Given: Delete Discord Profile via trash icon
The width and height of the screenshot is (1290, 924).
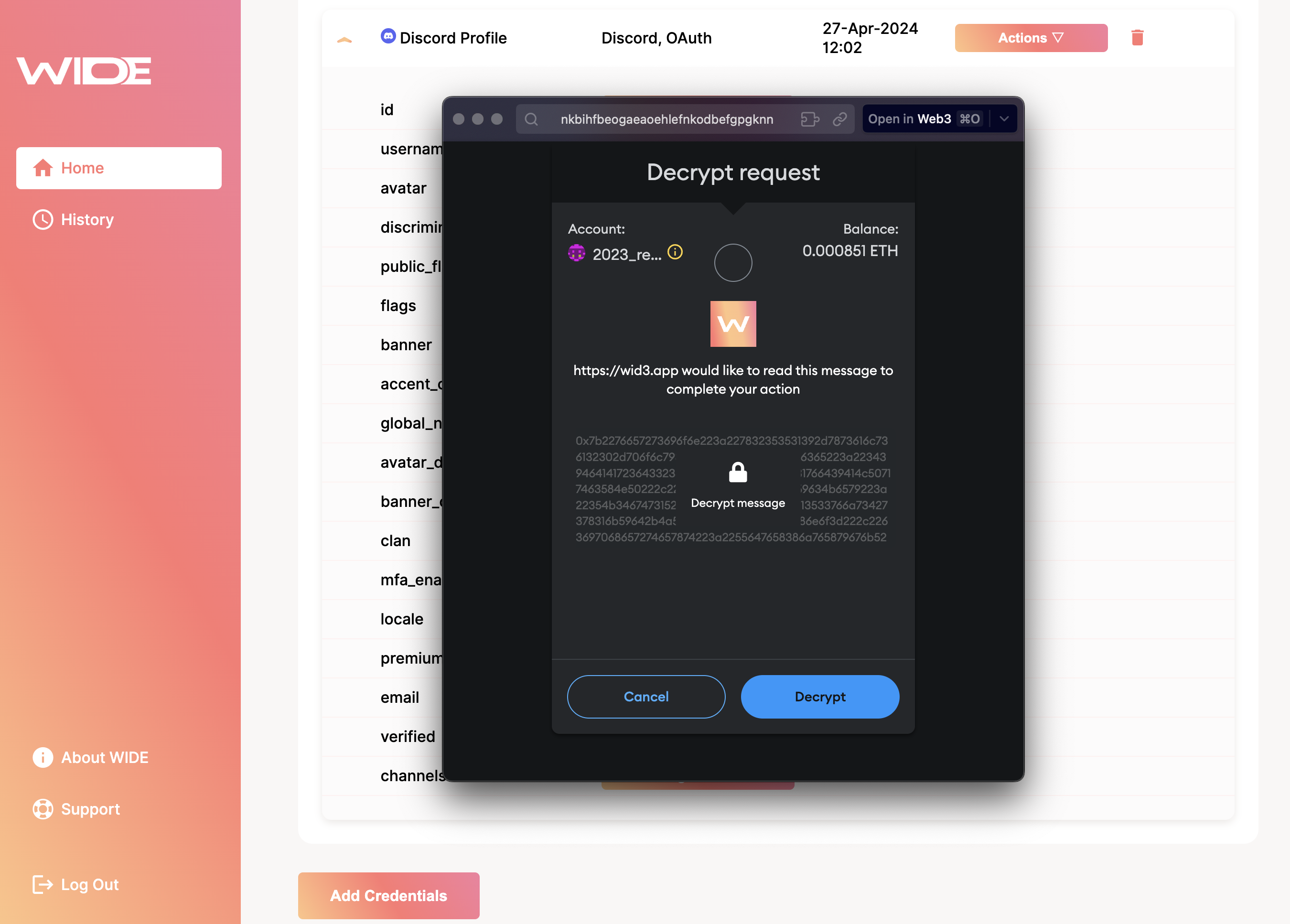Looking at the screenshot, I should coord(1137,38).
